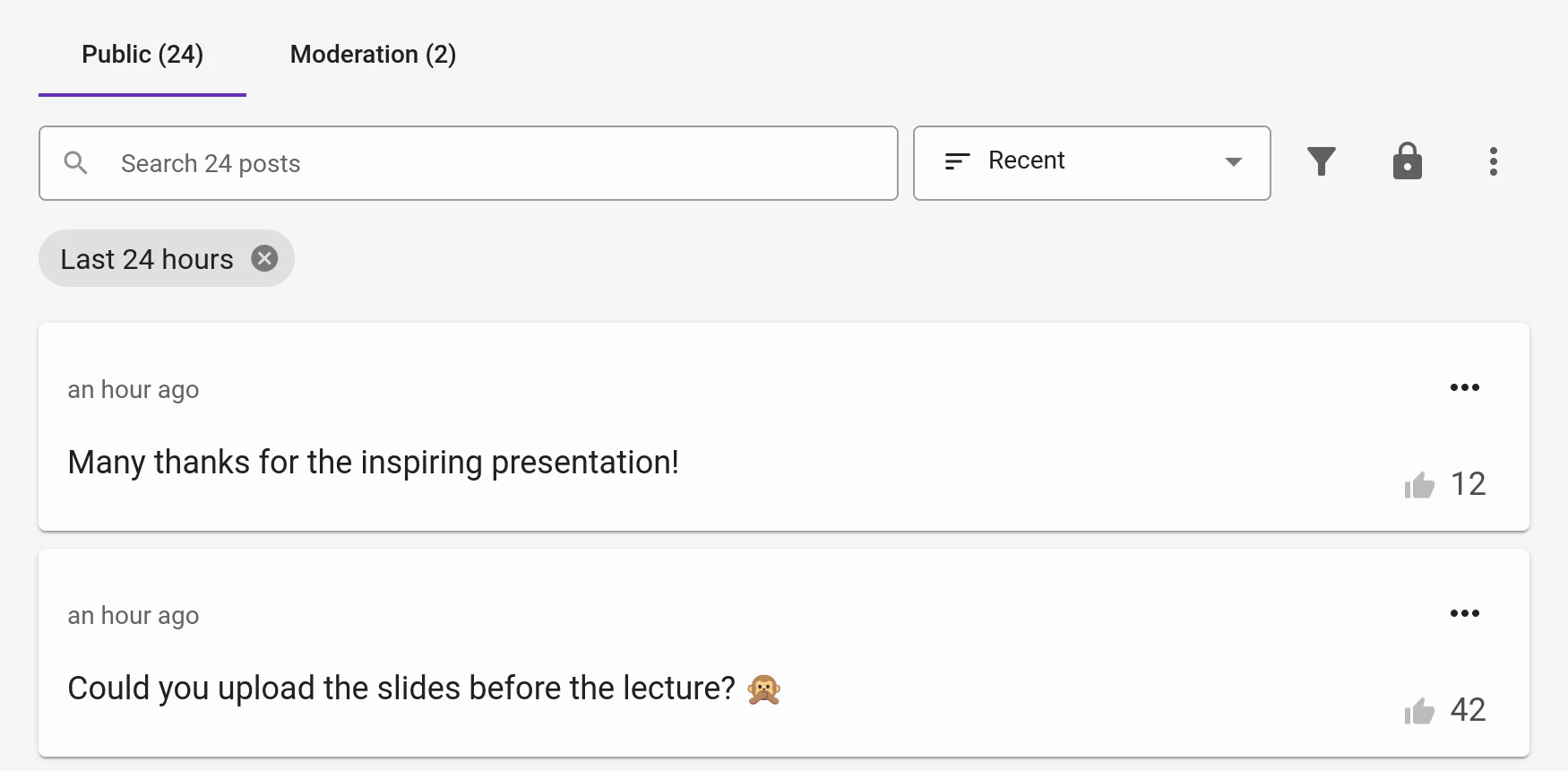Select the Public (24) tab
The height and width of the screenshot is (771, 1568).
(x=142, y=55)
